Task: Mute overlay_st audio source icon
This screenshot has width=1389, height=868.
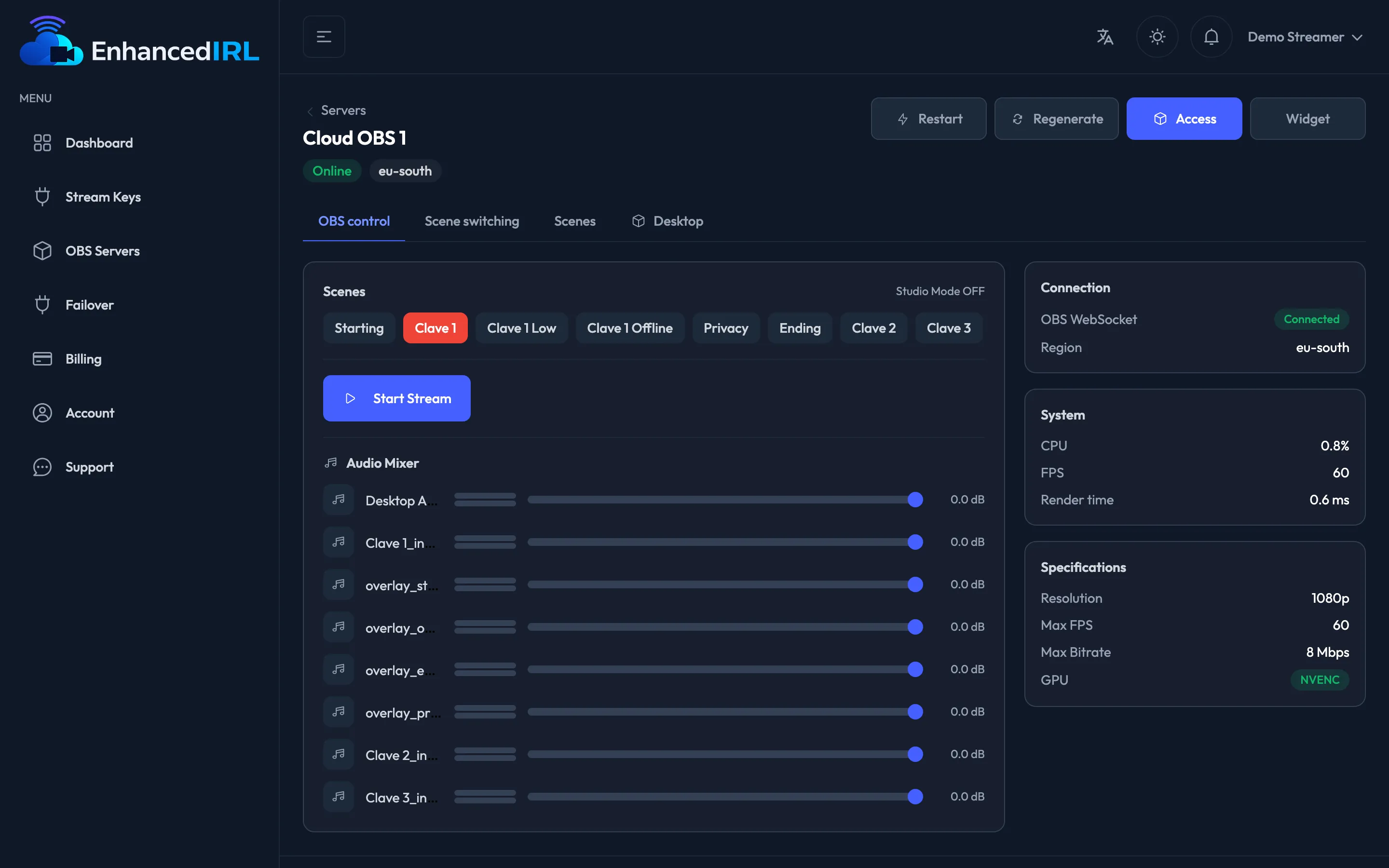Action: tap(339, 584)
